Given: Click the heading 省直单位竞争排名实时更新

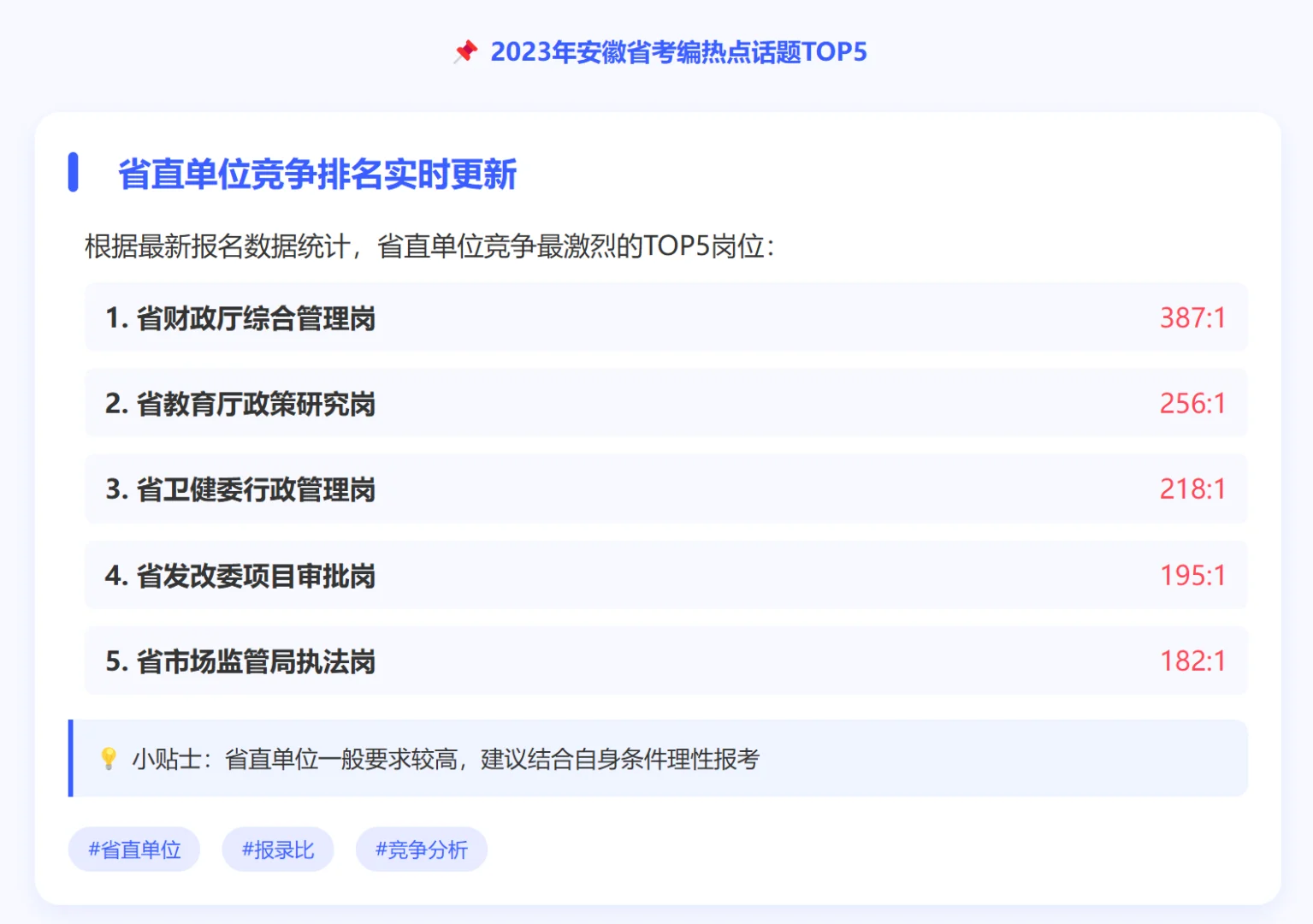Looking at the screenshot, I should pos(317,174).
